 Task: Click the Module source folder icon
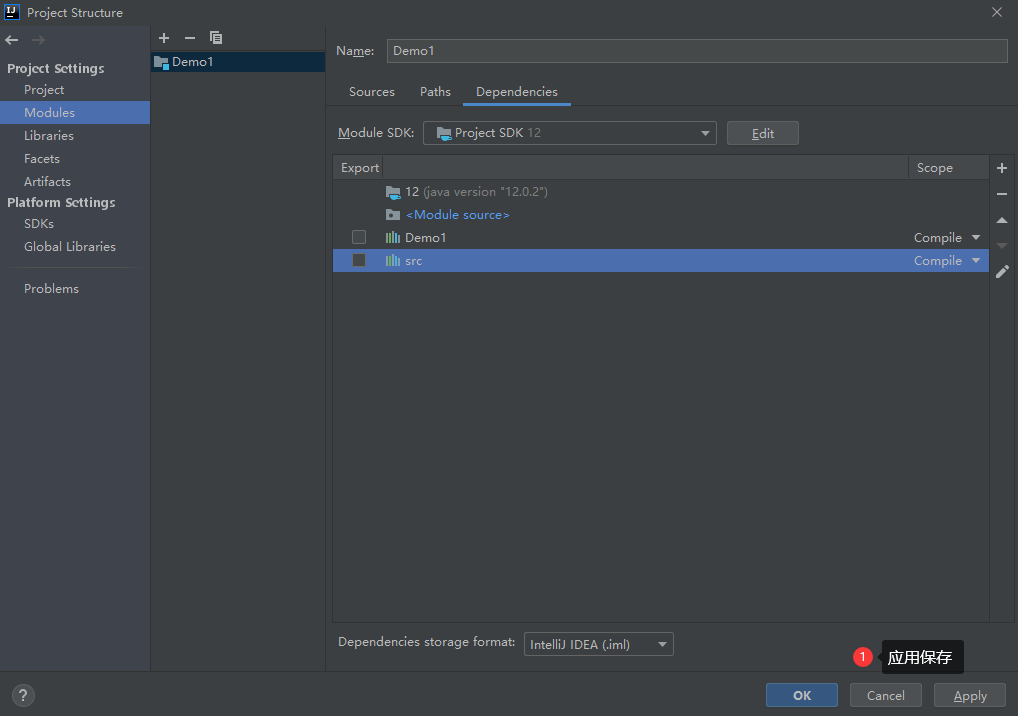pyautogui.click(x=393, y=215)
